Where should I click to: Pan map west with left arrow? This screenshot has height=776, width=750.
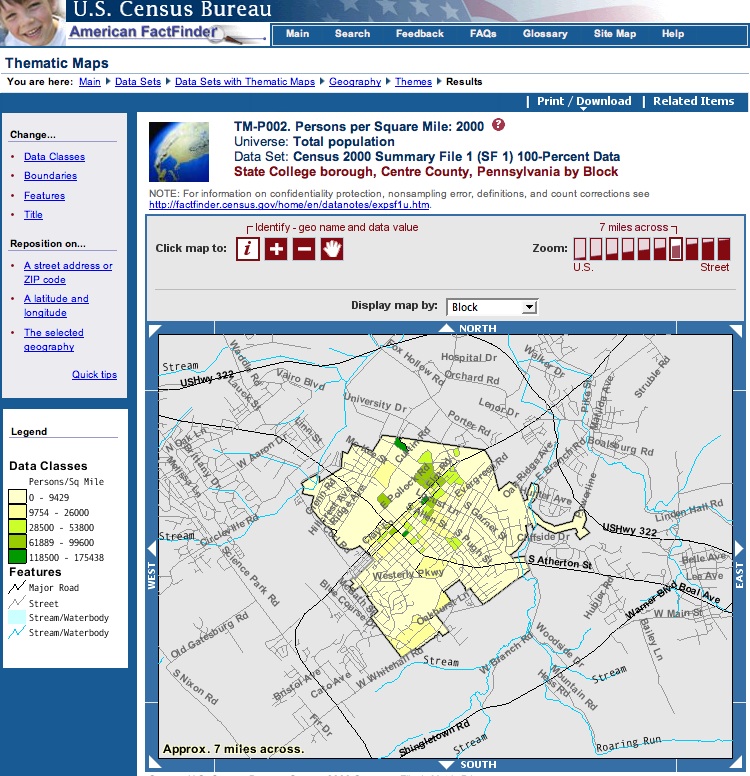[152, 548]
